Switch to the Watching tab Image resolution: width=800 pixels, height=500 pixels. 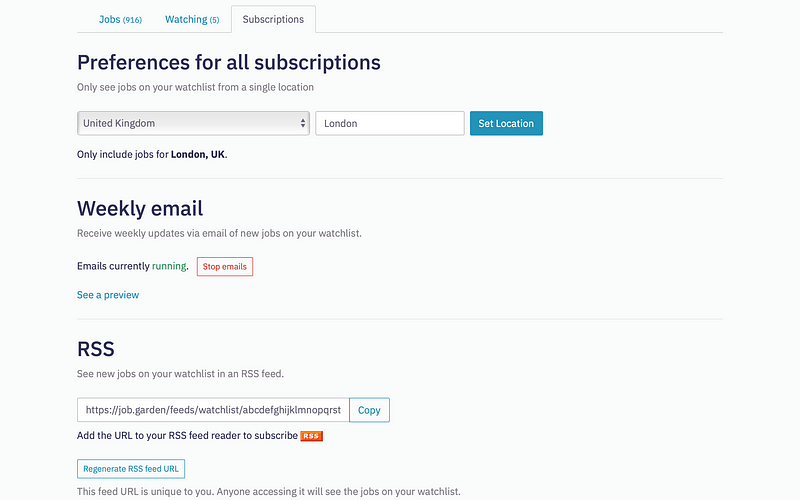(x=192, y=19)
